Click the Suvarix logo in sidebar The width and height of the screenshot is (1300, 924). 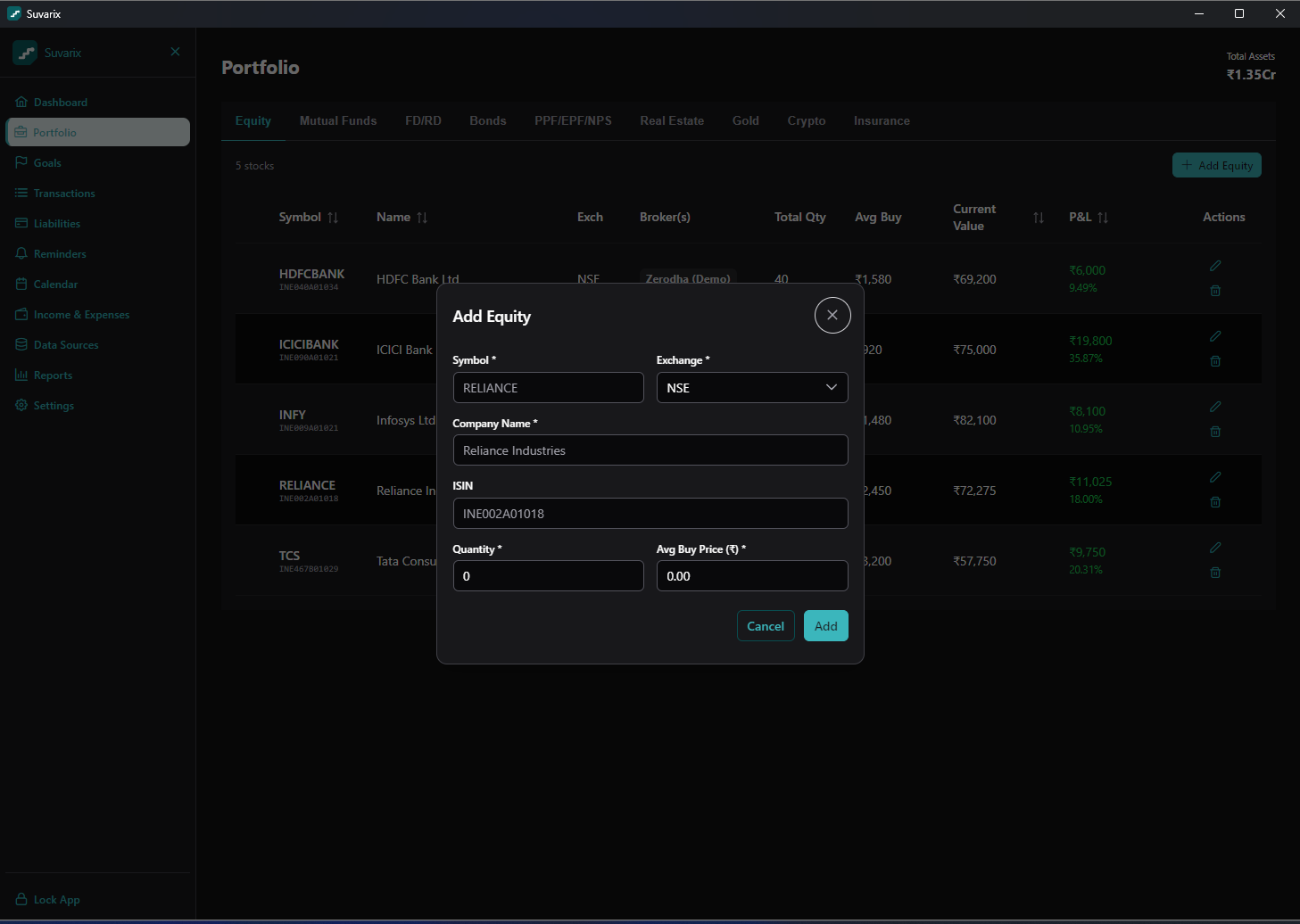pos(25,53)
